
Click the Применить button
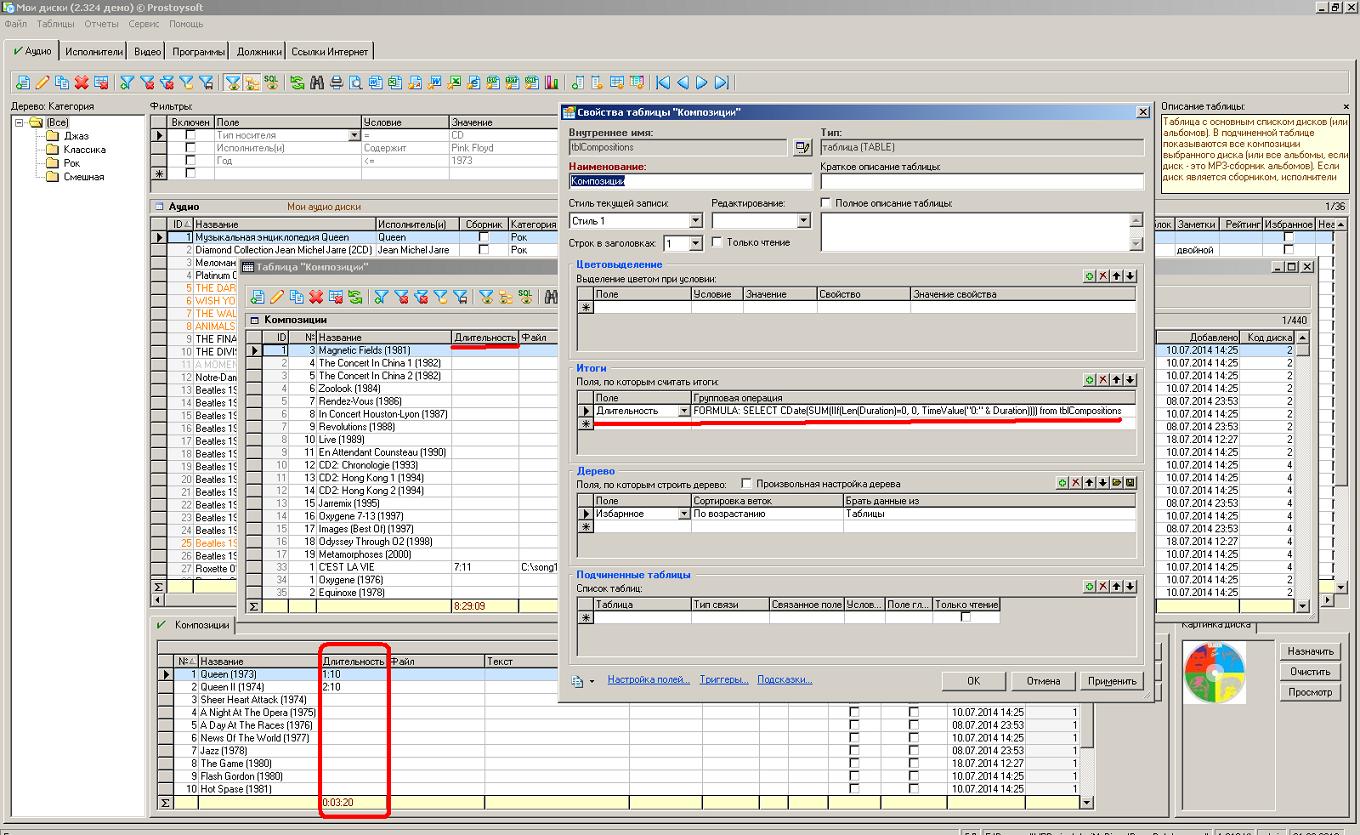[1112, 680]
